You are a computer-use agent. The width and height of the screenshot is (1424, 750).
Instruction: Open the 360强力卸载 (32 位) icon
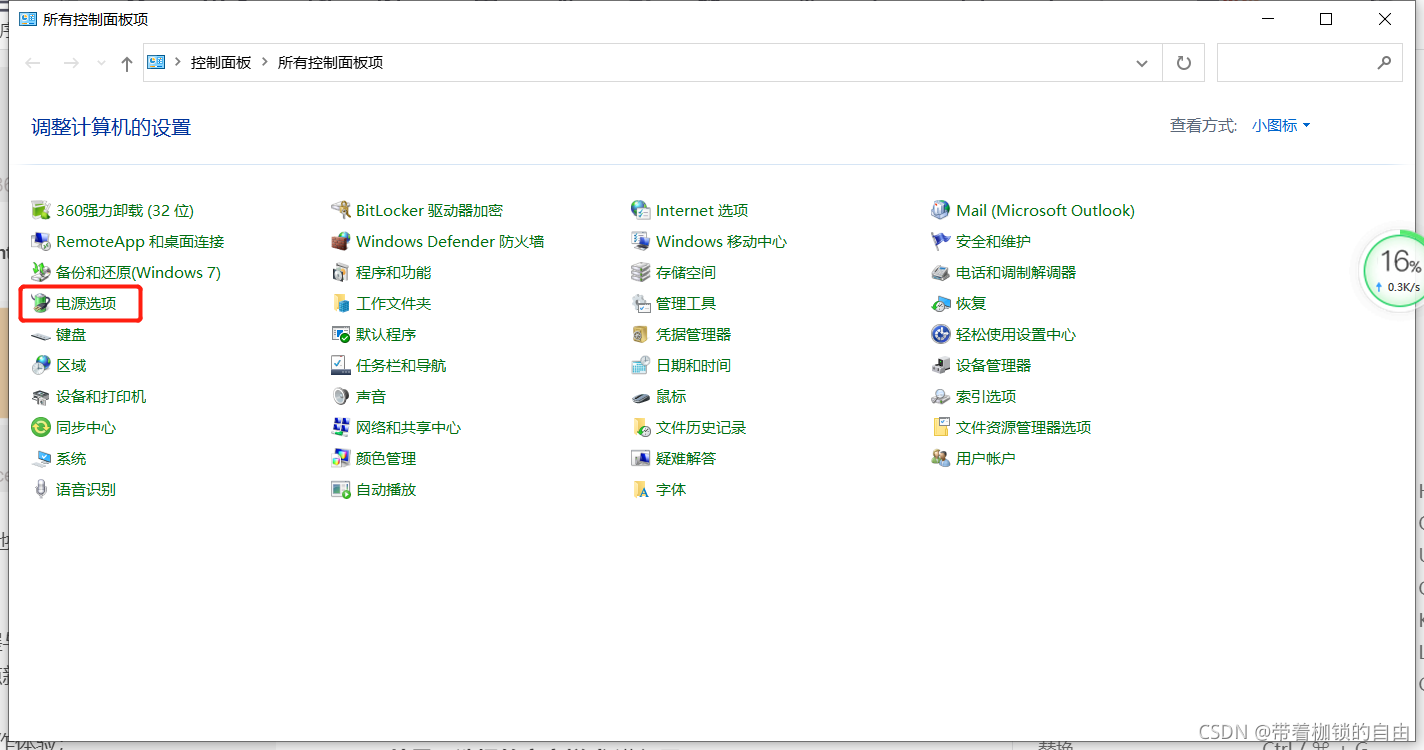[x=41, y=210]
